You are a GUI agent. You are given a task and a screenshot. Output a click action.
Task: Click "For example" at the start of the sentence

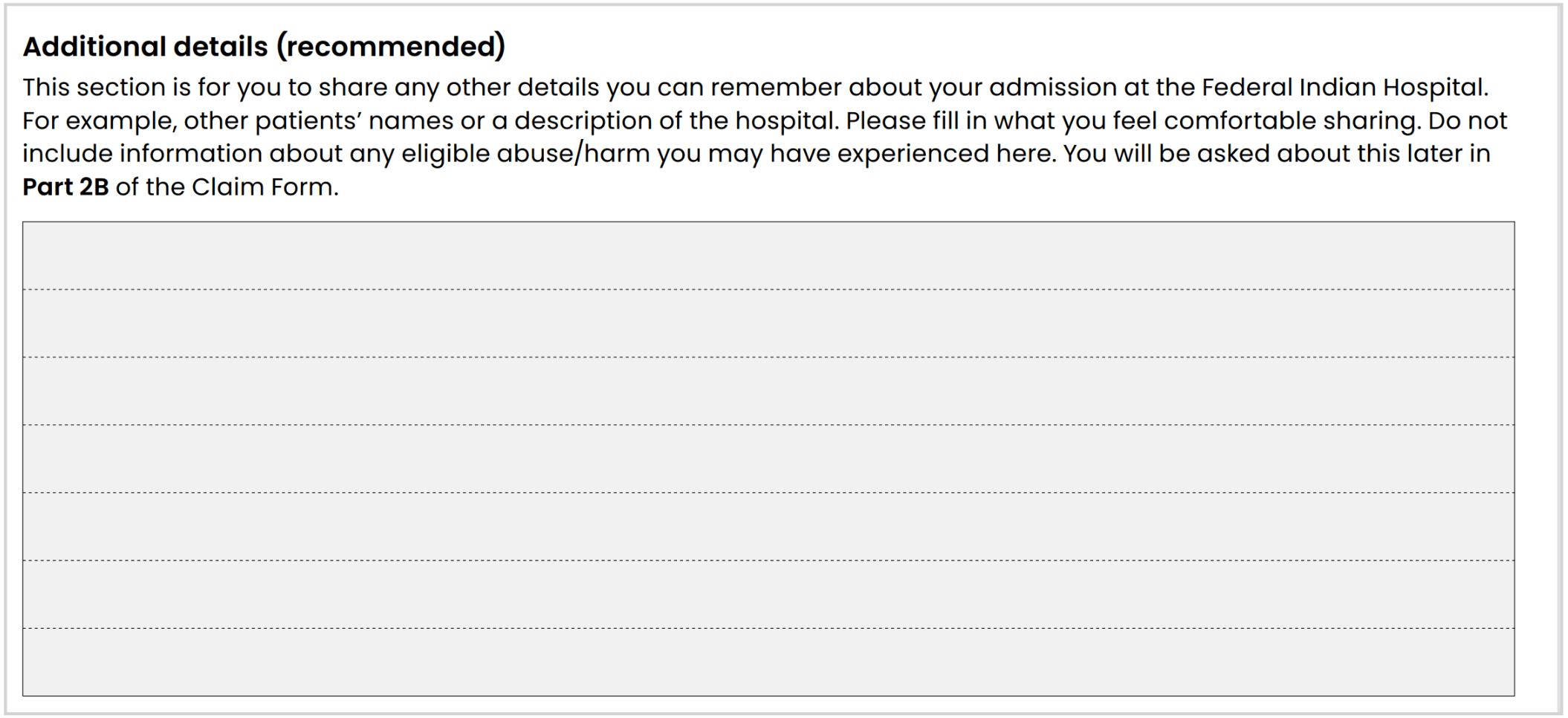96,121
